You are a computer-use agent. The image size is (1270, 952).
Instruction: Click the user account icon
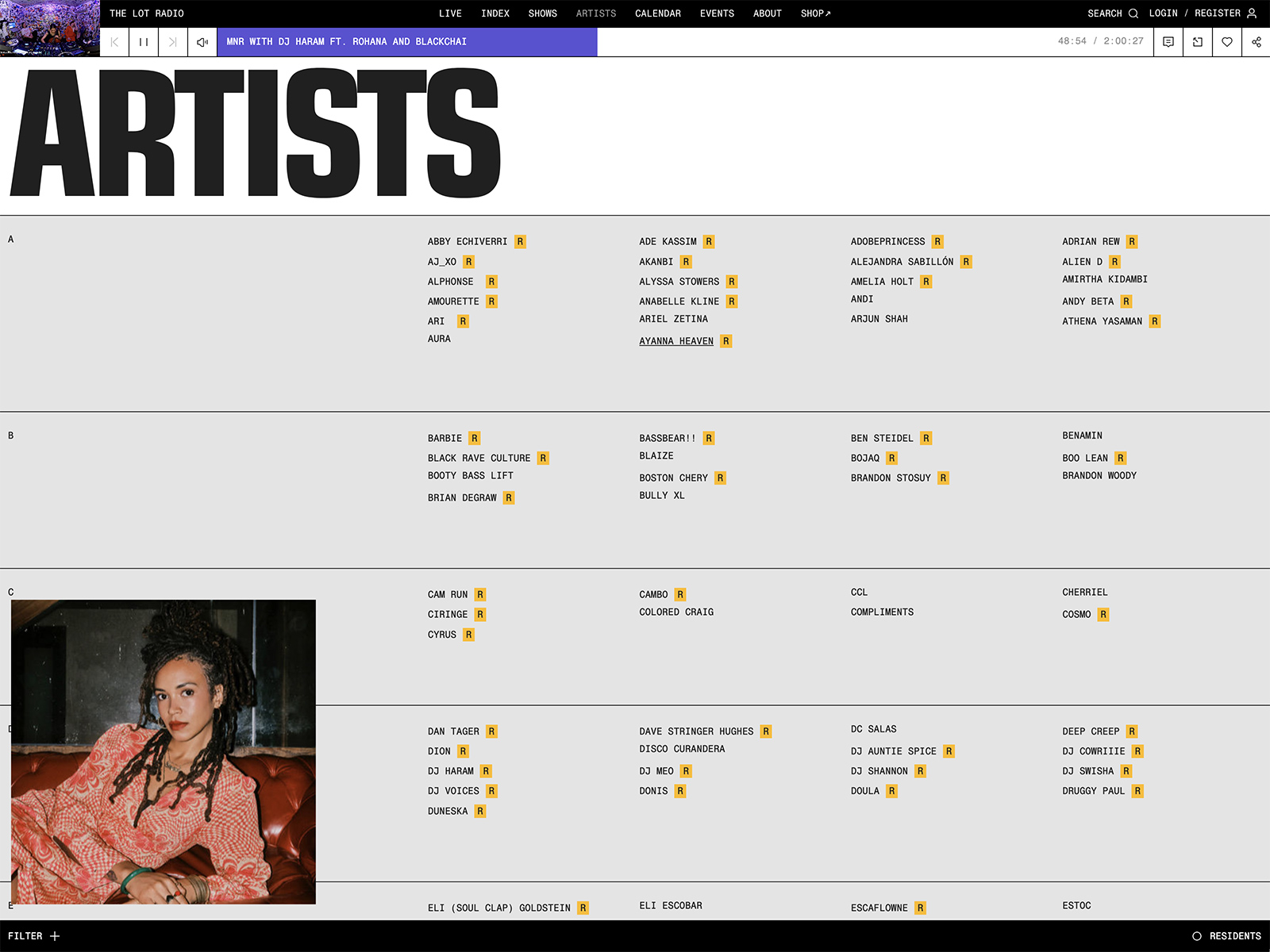[x=1252, y=13]
